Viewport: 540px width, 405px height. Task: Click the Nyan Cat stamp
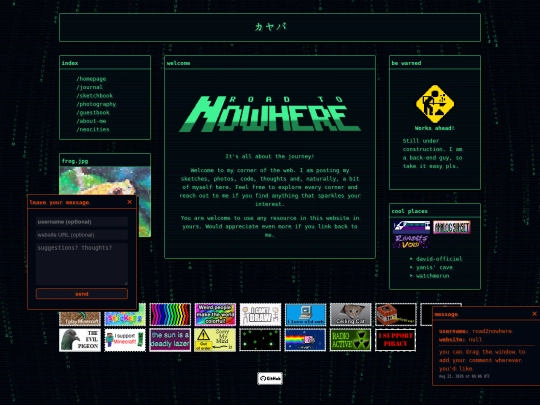(305, 340)
